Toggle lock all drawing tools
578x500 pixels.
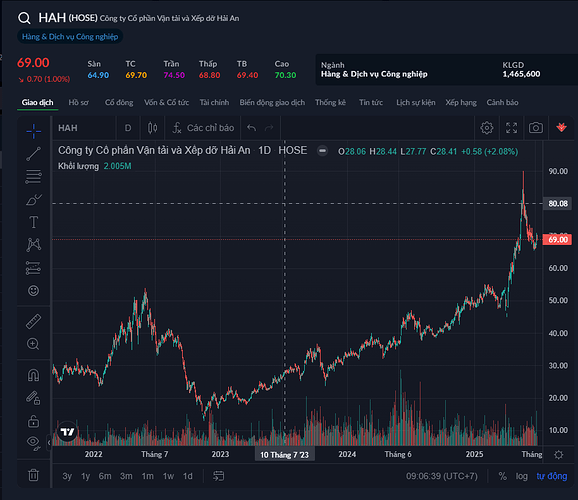[33, 421]
